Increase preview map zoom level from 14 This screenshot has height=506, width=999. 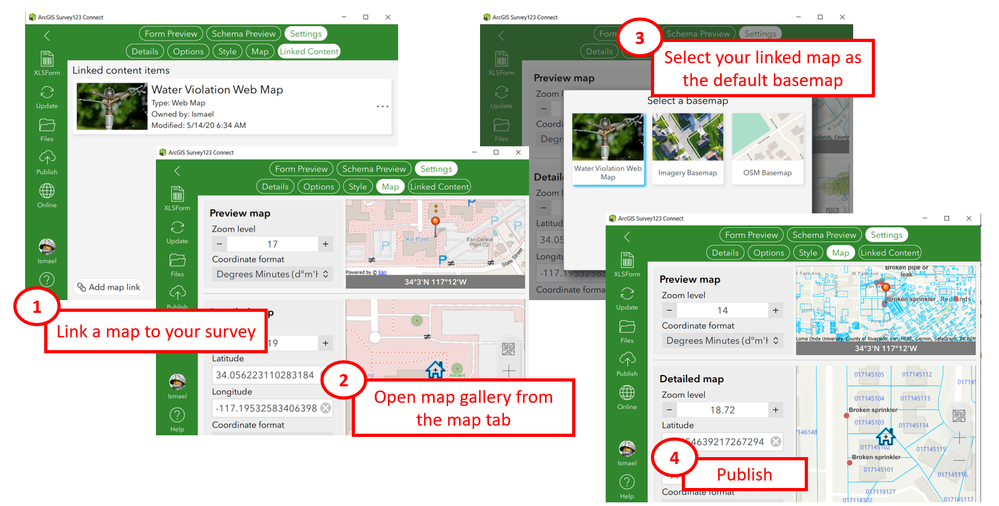(x=775, y=310)
